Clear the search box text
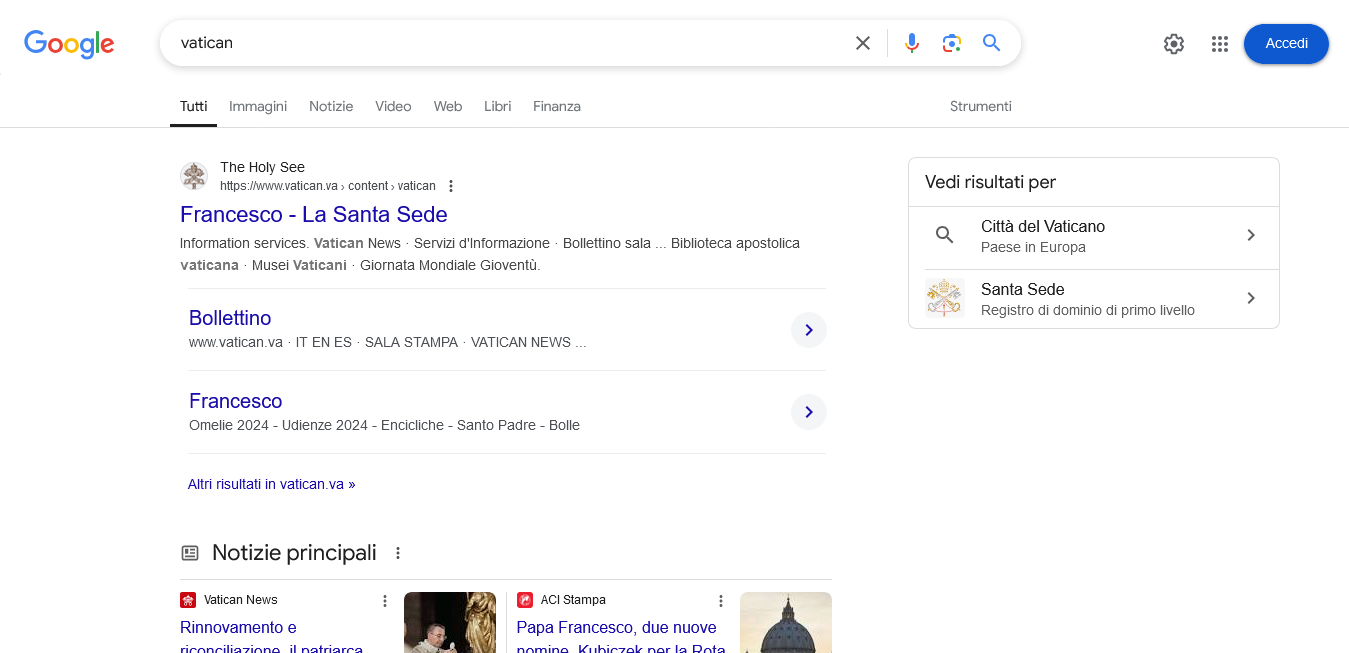1349x653 pixels. pos(862,43)
